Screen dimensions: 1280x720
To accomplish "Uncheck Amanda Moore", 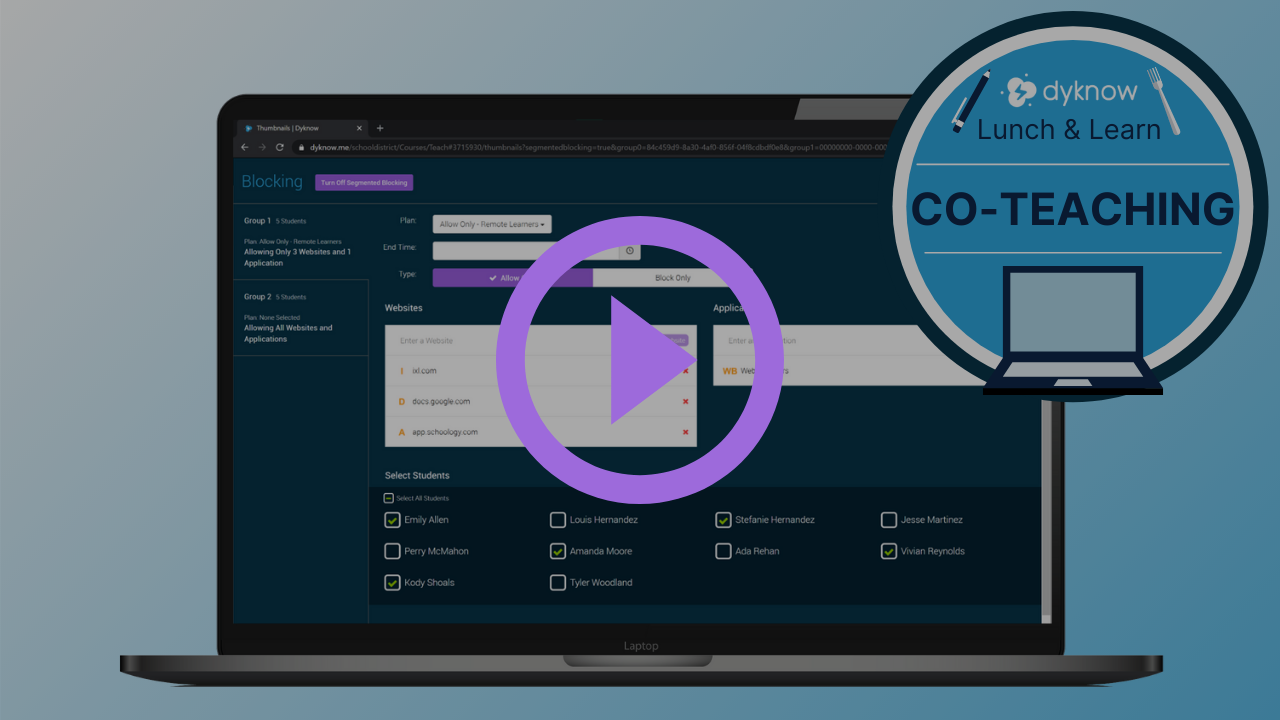I will (x=558, y=551).
